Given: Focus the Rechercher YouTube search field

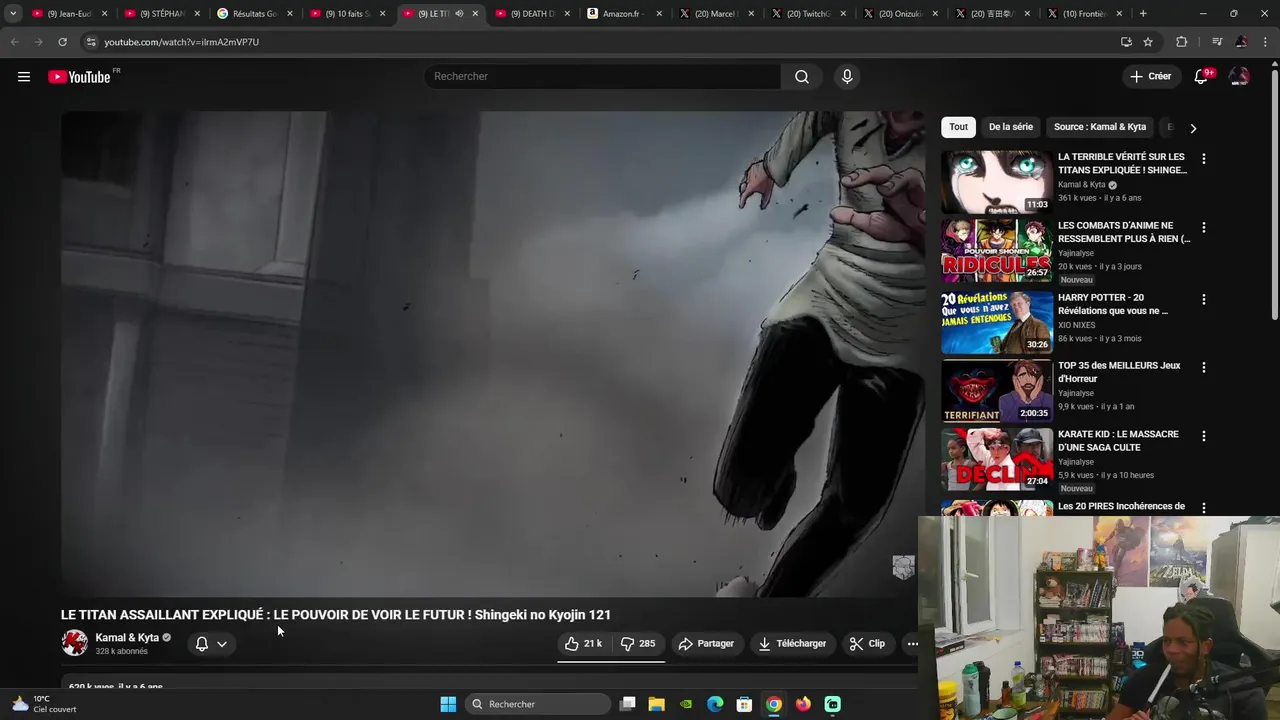Looking at the screenshot, I should pyautogui.click(x=603, y=77).
